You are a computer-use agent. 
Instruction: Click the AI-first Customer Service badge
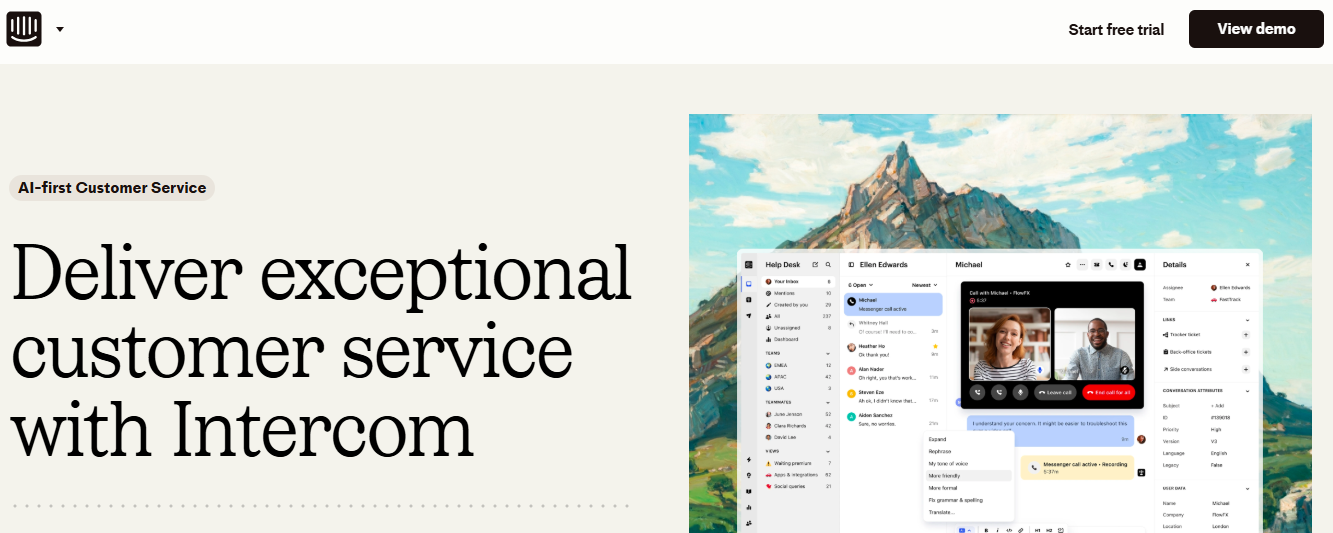pos(112,187)
